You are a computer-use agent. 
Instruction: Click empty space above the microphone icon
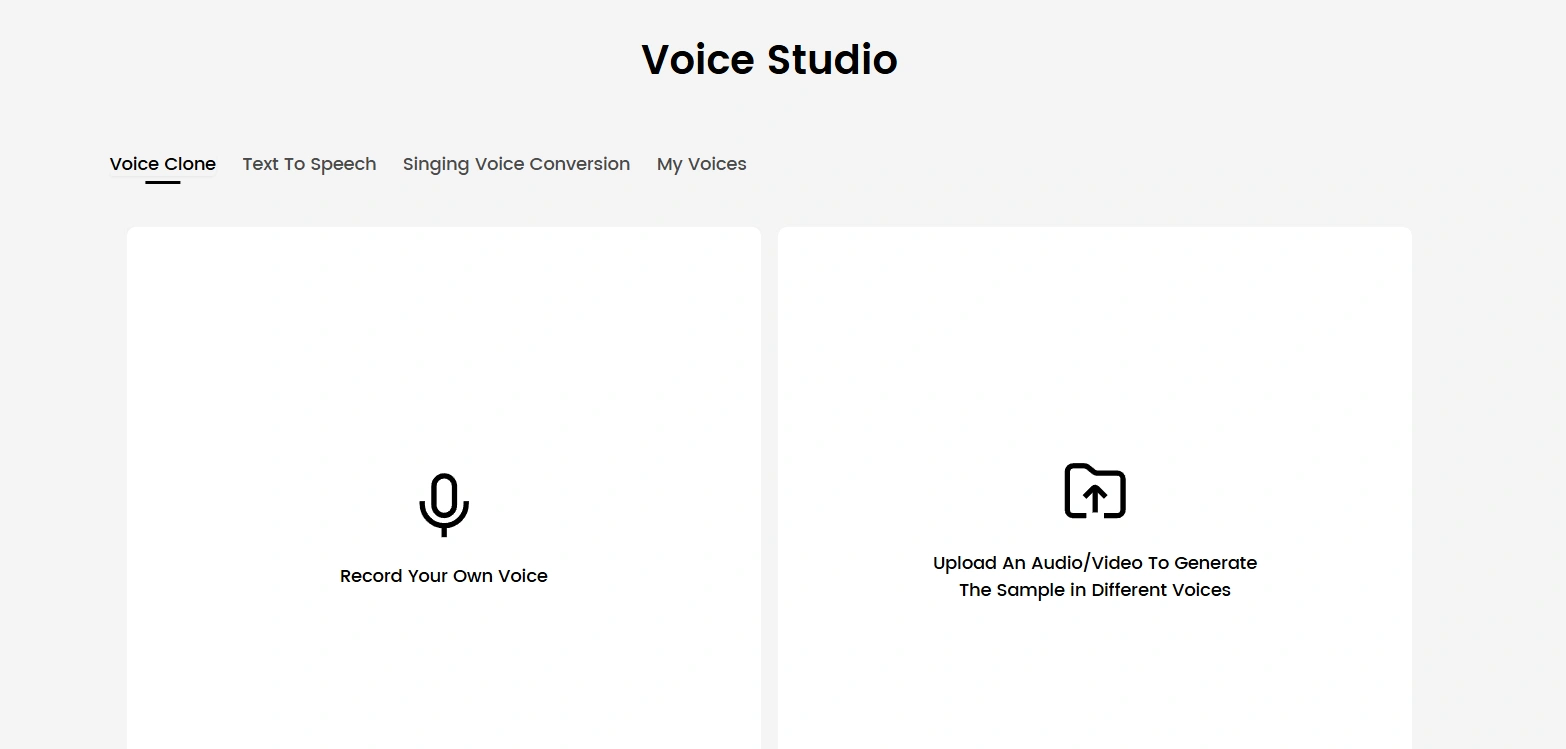pyautogui.click(x=444, y=350)
